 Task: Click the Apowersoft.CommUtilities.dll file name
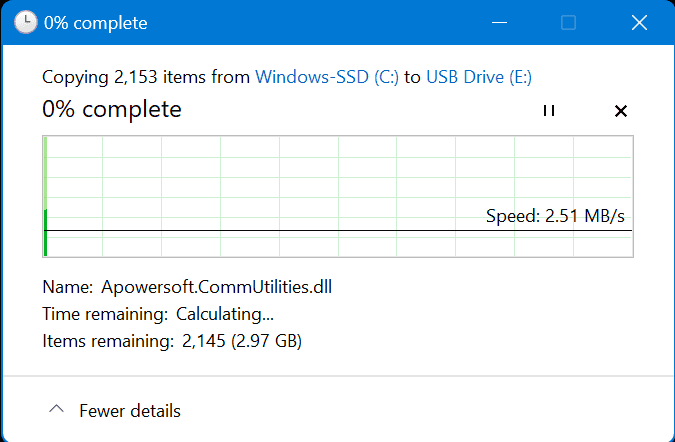click(x=216, y=288)
